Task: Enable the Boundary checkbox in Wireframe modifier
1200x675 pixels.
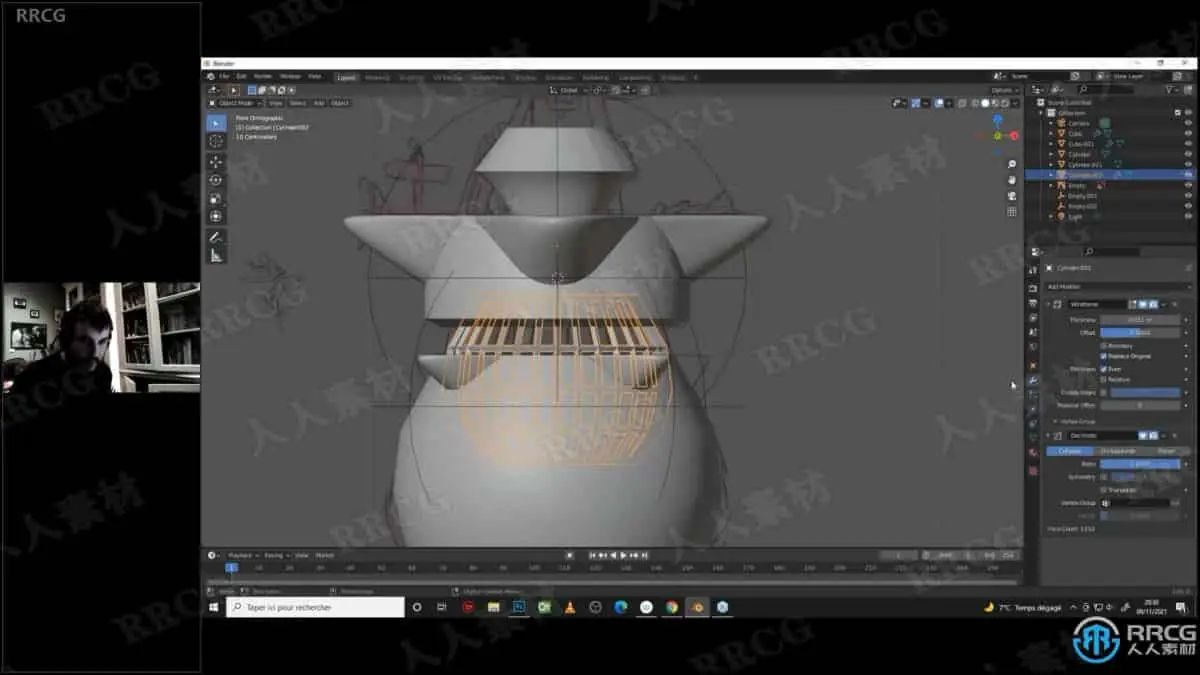Action: (1103, 346)
